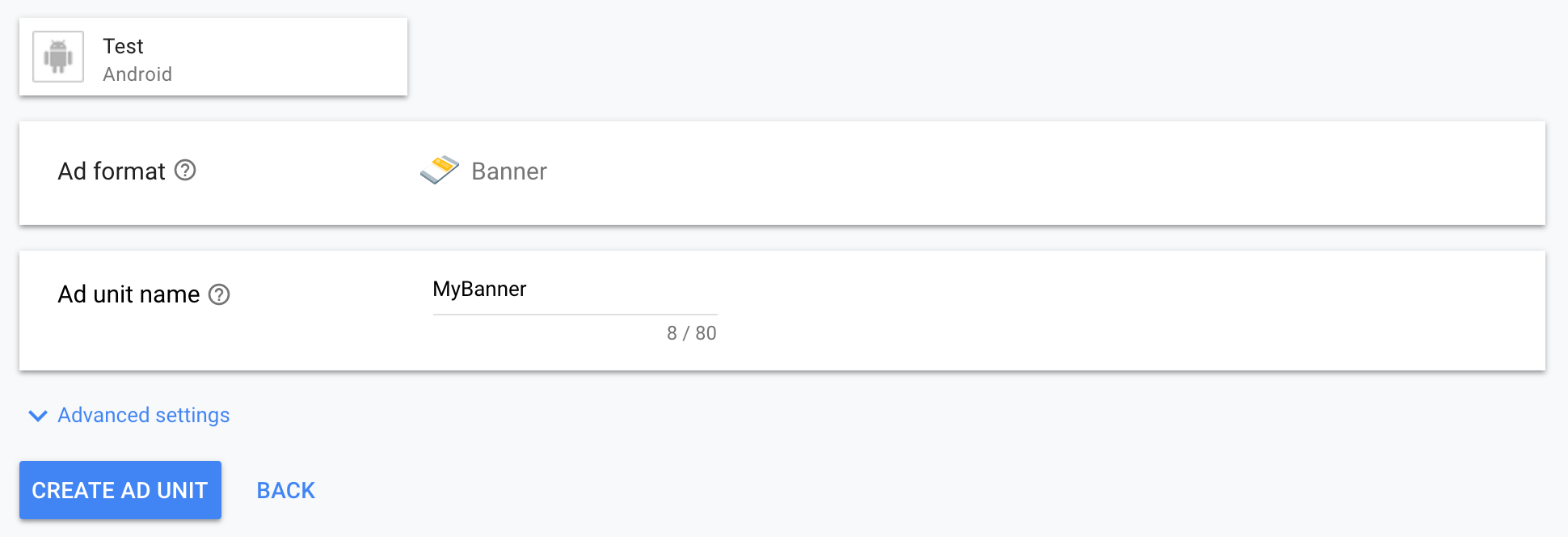This screenshot has width=1568, height=537.
Task: Click the Android platform label
Action: click(137, 74)
